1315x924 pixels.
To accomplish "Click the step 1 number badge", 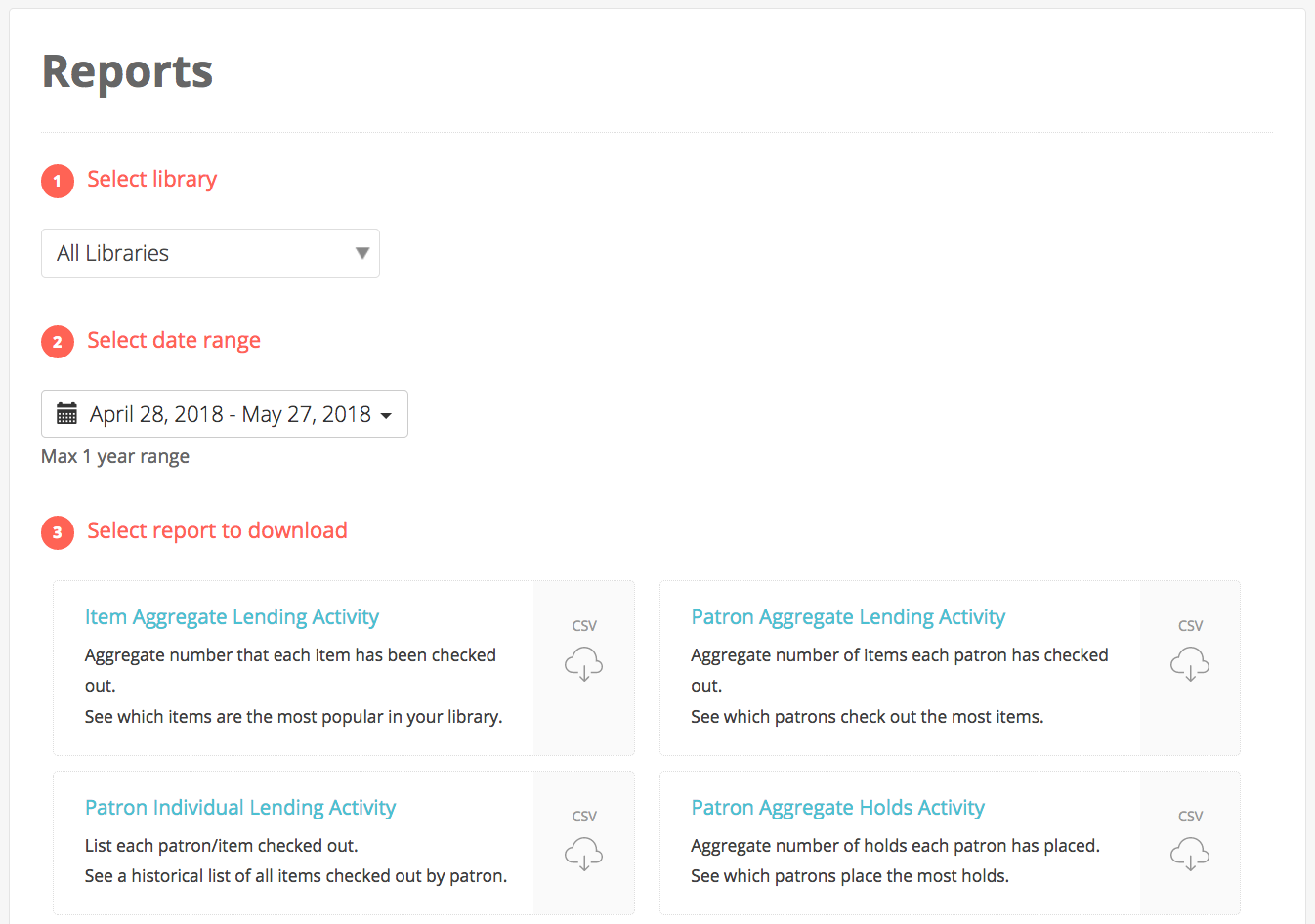I will [58, 181].
